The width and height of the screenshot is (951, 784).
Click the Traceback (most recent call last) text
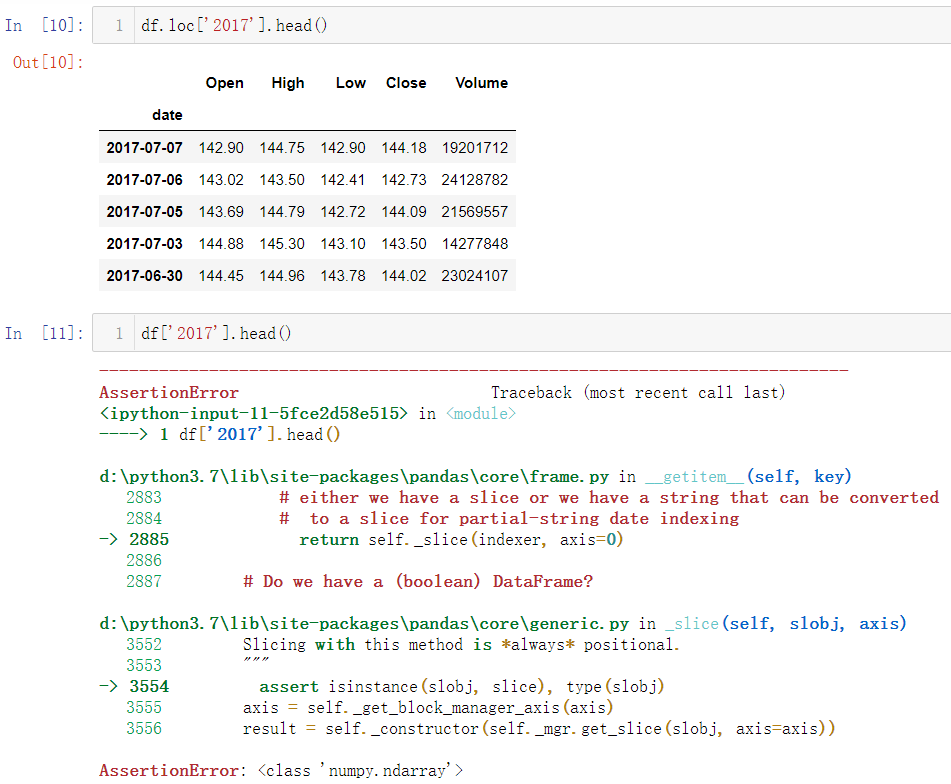tap(638, 393)
